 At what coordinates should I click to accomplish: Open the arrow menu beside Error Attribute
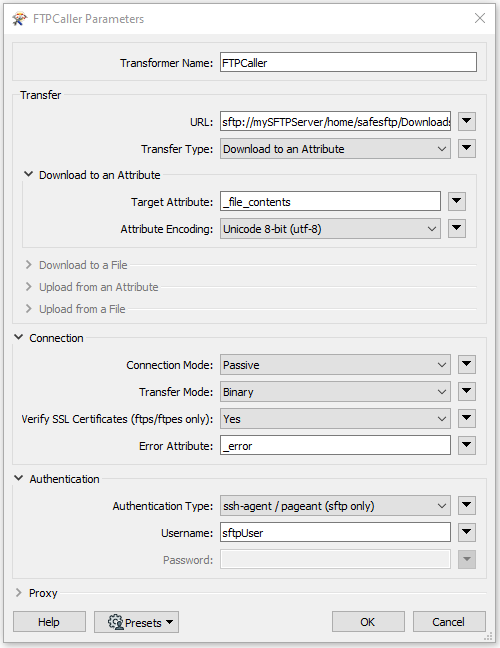467,445
